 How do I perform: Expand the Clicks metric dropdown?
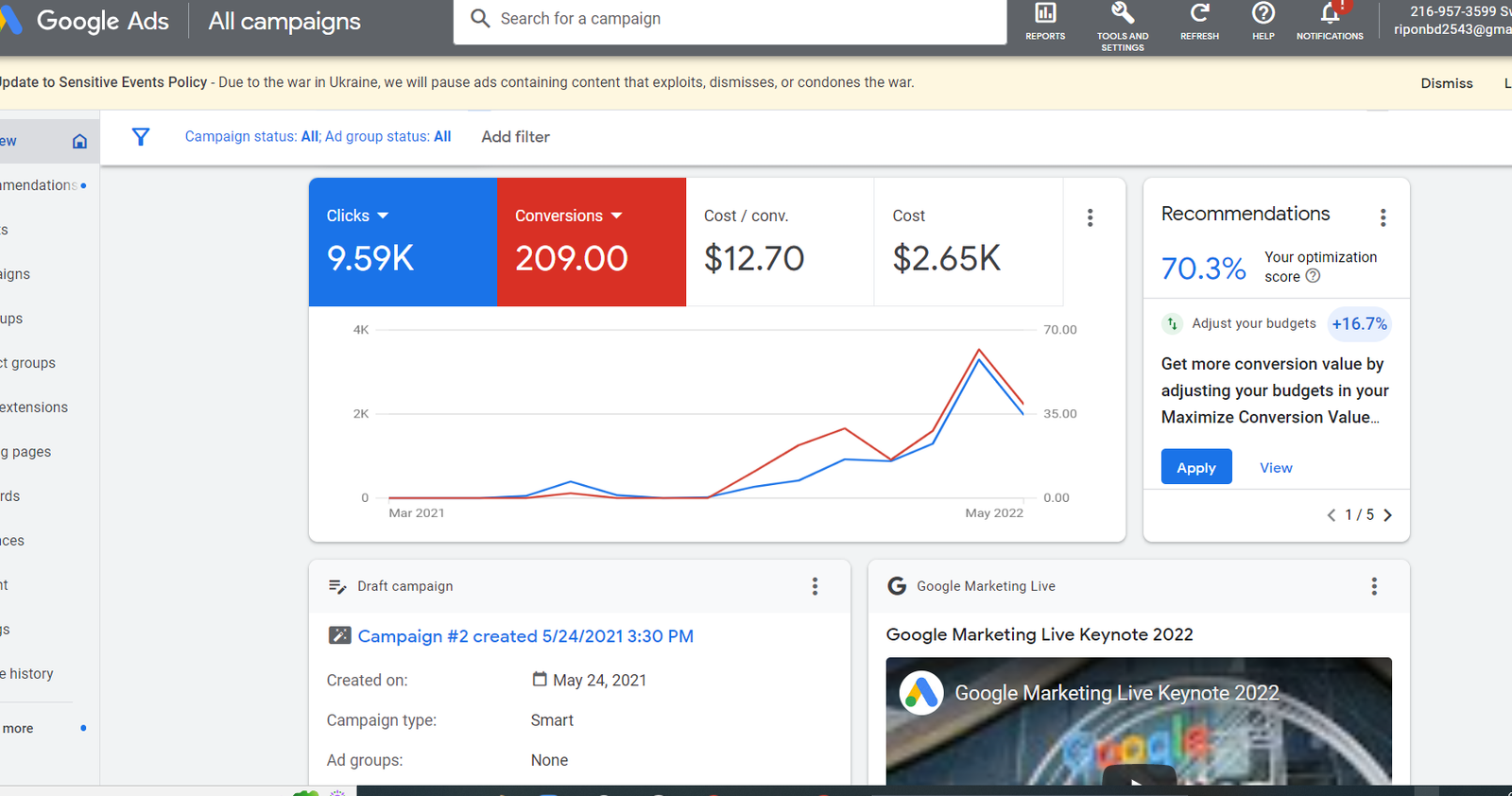[383, 216]
